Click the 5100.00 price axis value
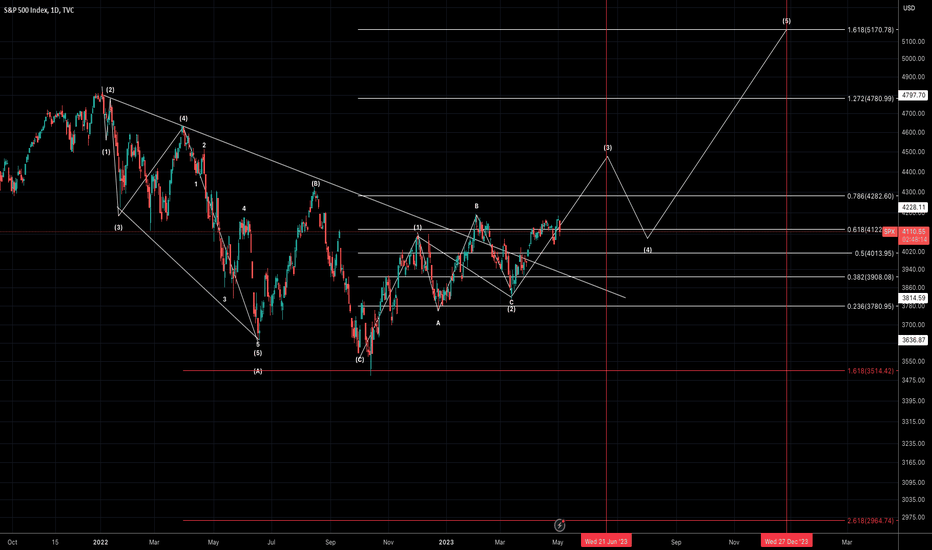This screenshot has height=550, width=932. click(913, 42)
